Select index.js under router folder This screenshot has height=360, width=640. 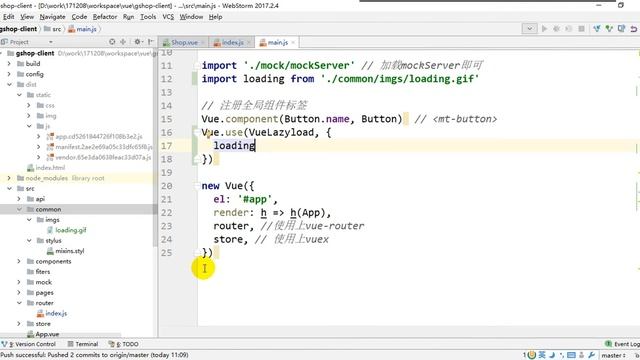click(x=52, y=313)
